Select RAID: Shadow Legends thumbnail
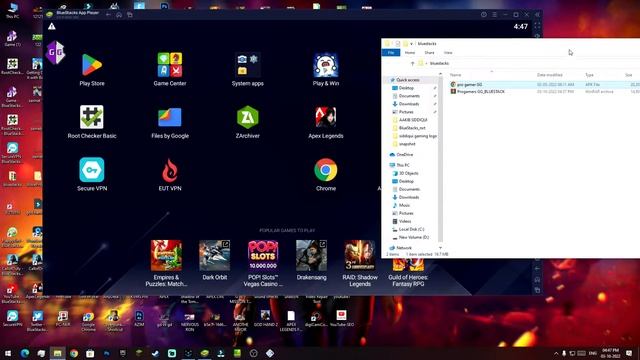 pos(360,256)
